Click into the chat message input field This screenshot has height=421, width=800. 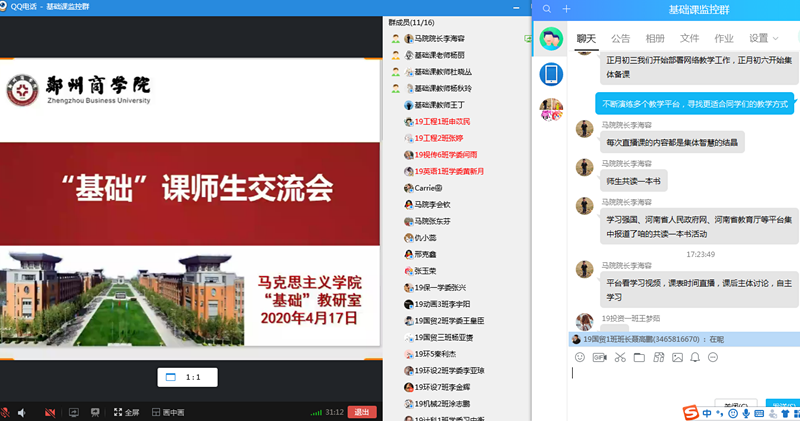click(x=684, y=380)
